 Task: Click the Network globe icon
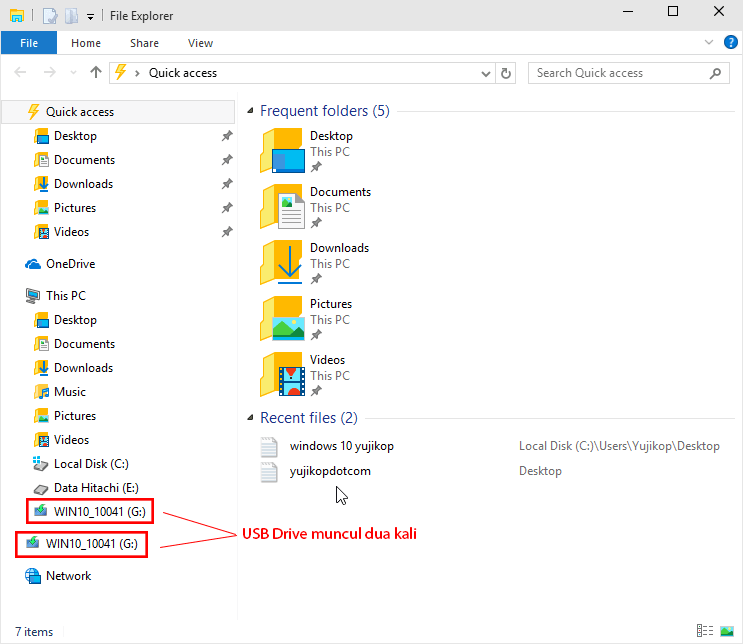(33, 576)
